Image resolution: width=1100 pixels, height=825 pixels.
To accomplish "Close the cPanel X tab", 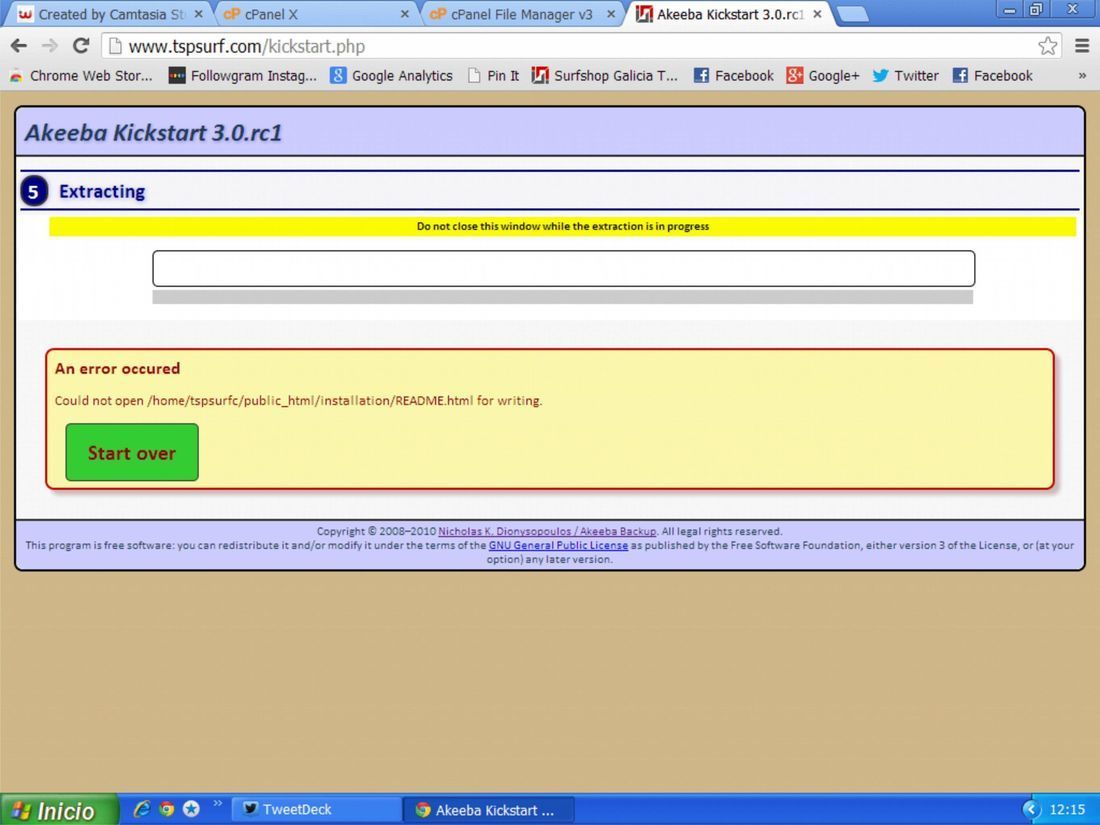I will [x=405, y=14].
